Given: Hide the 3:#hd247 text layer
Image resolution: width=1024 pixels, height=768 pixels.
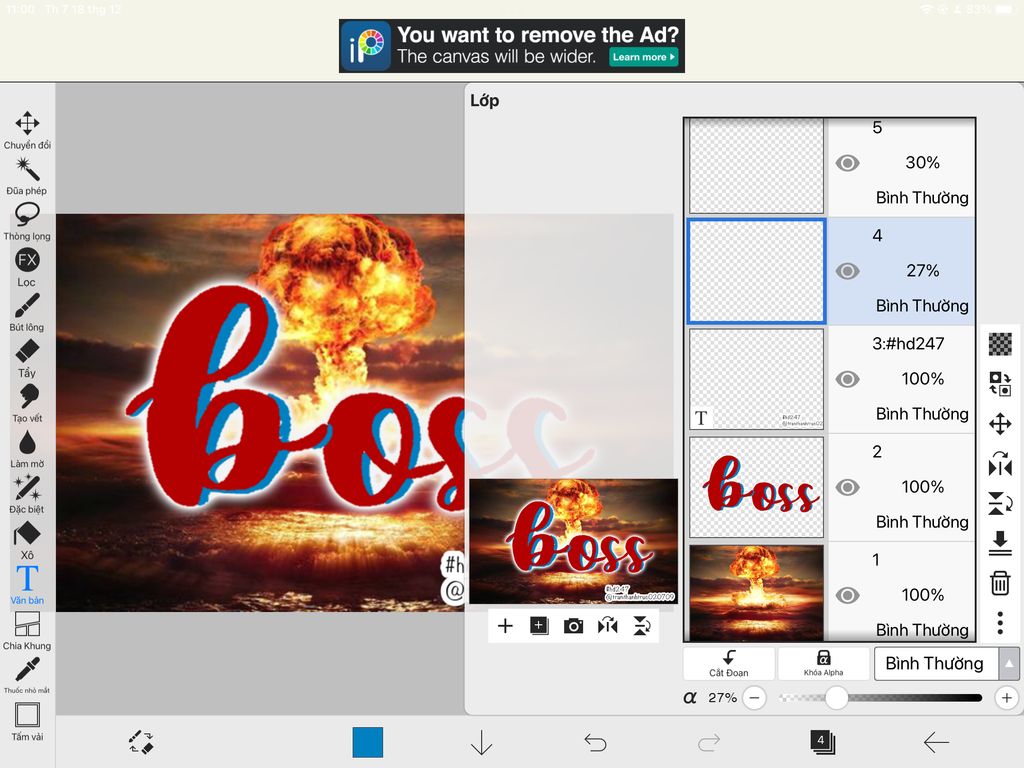Looking at the screenshot, I should [x=847, y=379].
